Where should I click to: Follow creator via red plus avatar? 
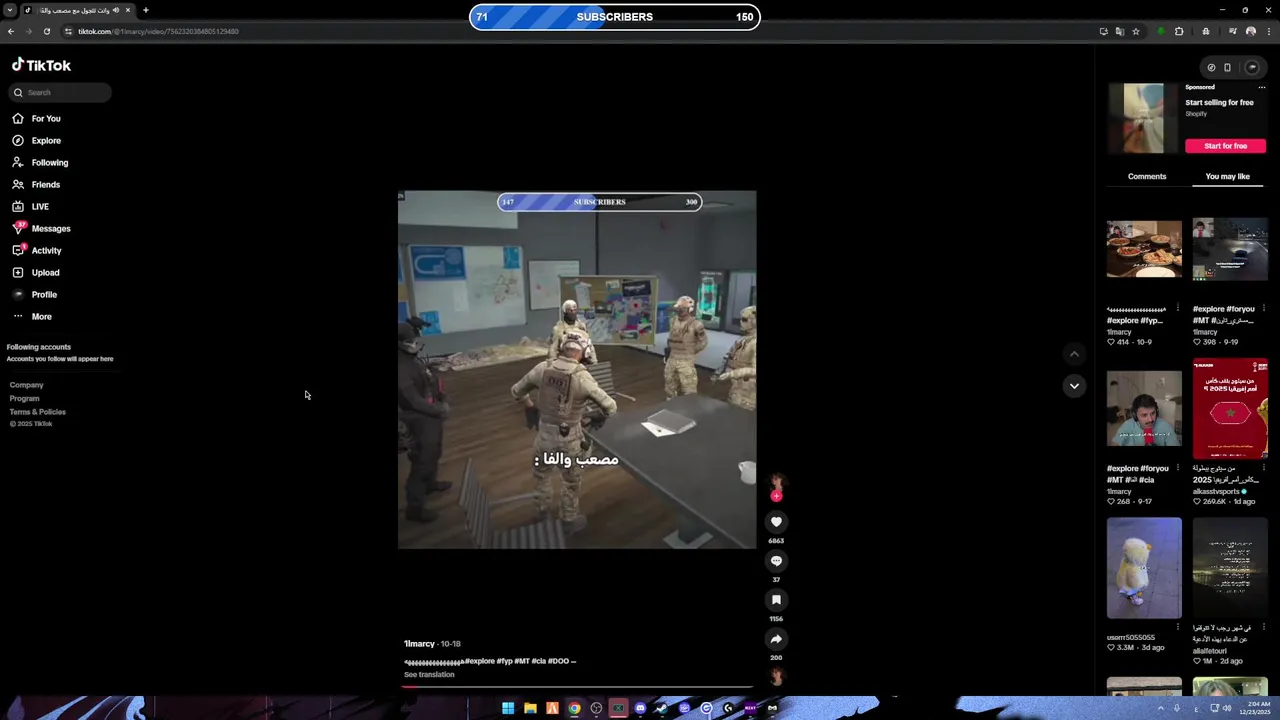pos(776,494)
